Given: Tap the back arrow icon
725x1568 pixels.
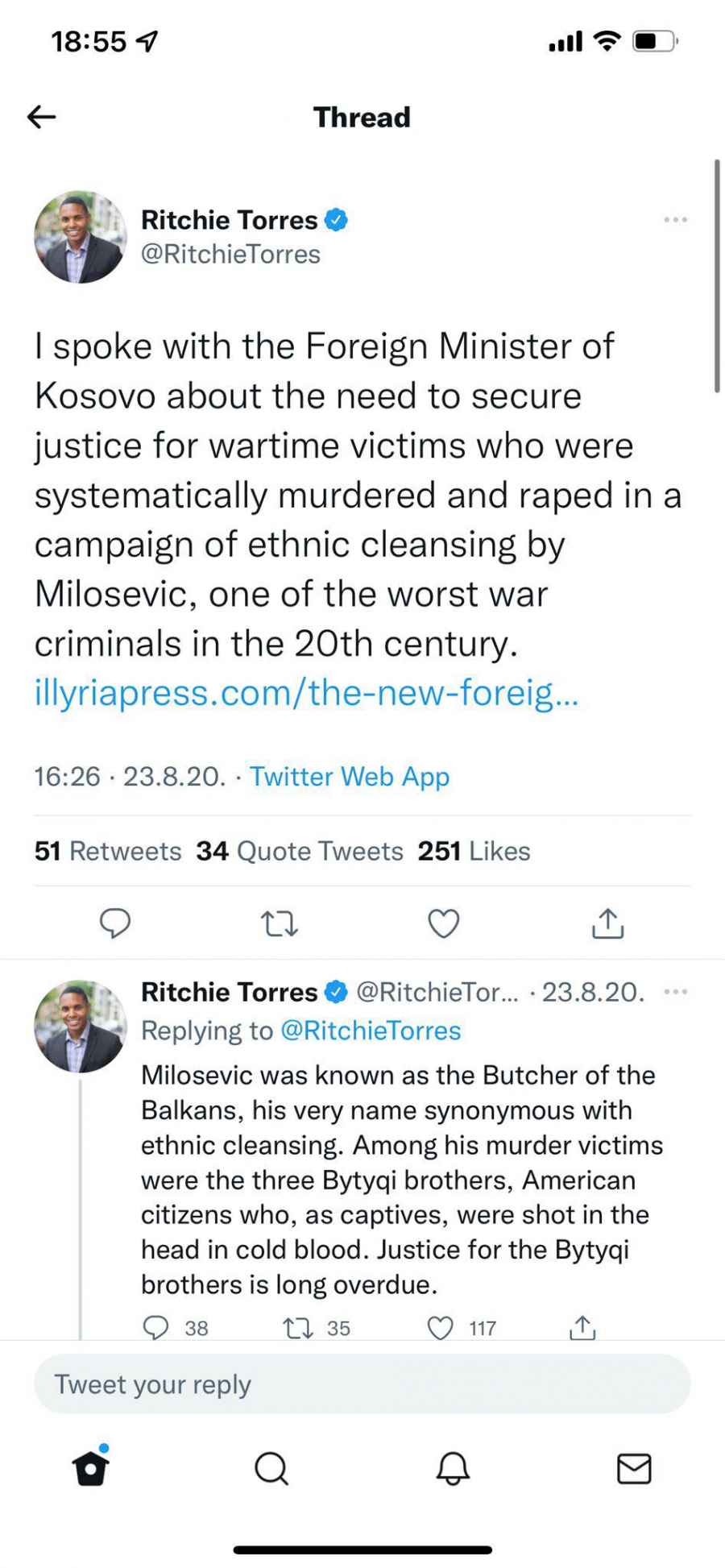Looking at the screenshot, I should point(42,118).
